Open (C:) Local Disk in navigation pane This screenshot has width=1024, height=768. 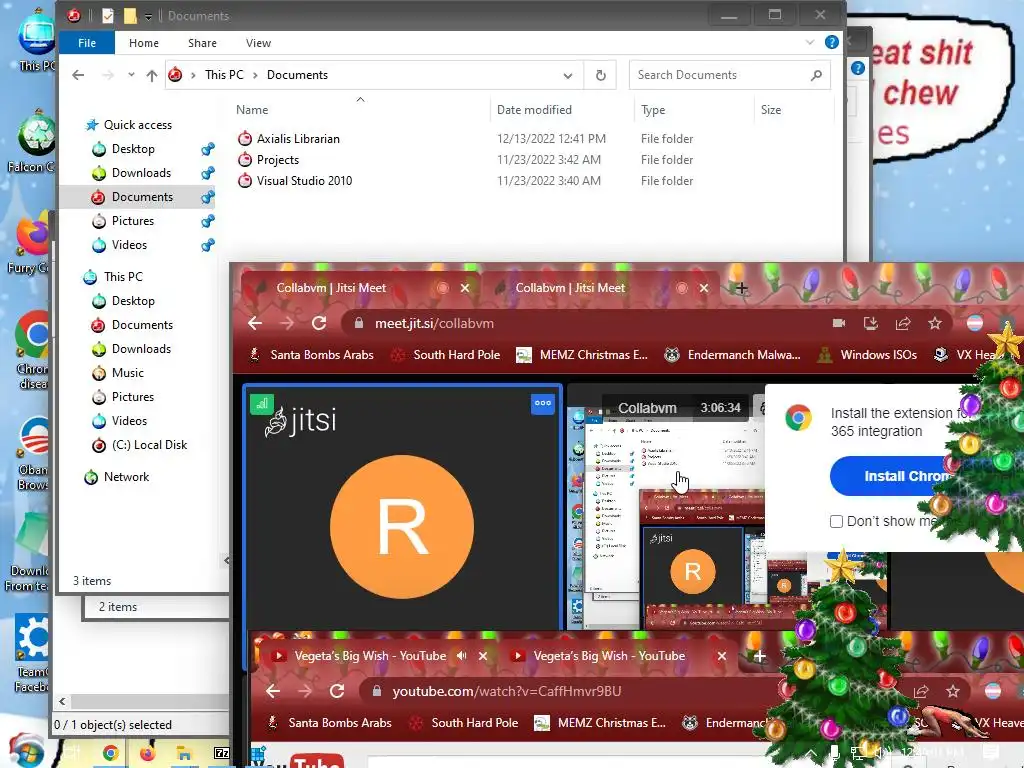[x=149, y=445]
